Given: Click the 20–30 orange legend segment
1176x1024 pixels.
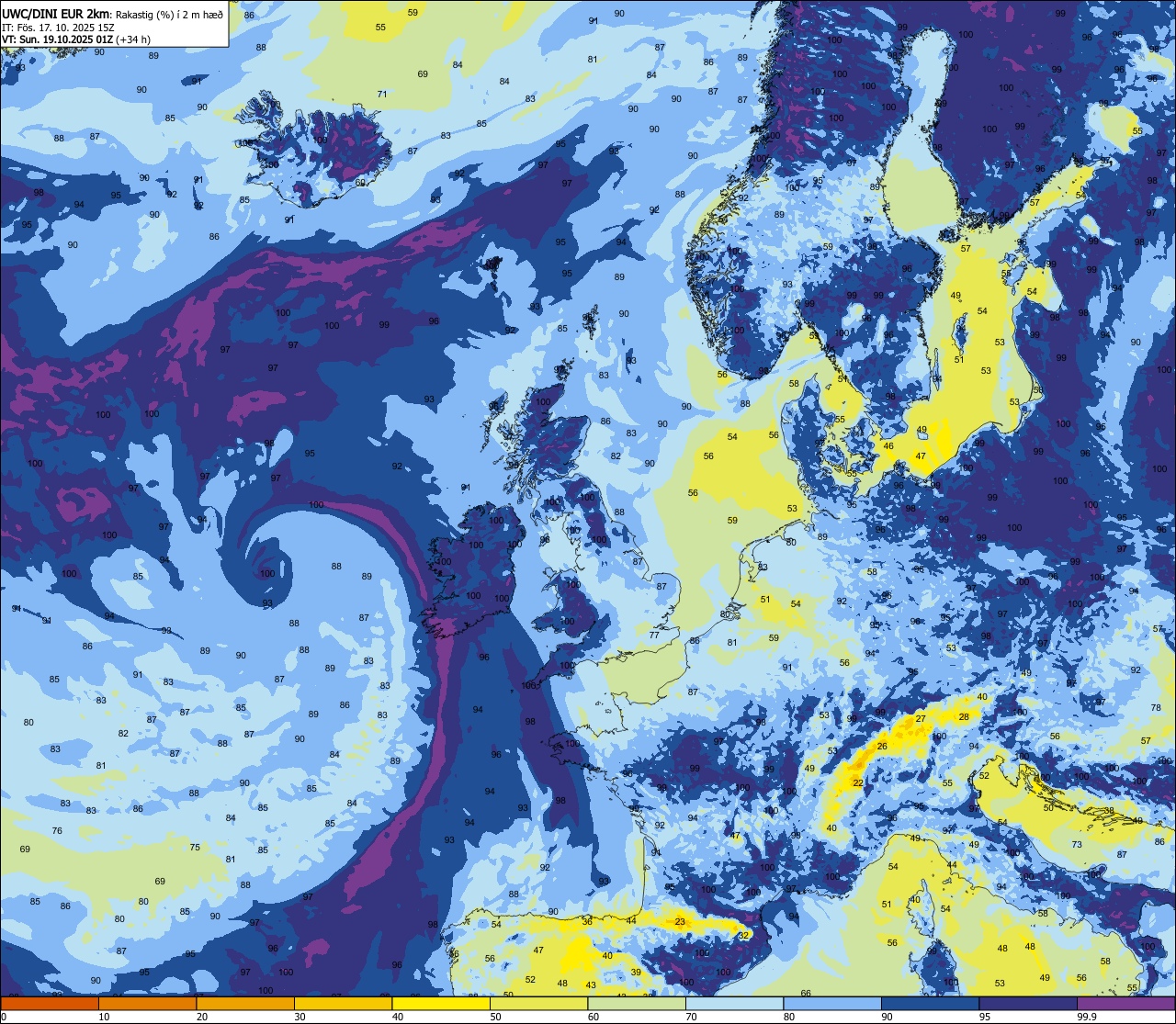Looking at the screenshot, I should coord(245,1003).
